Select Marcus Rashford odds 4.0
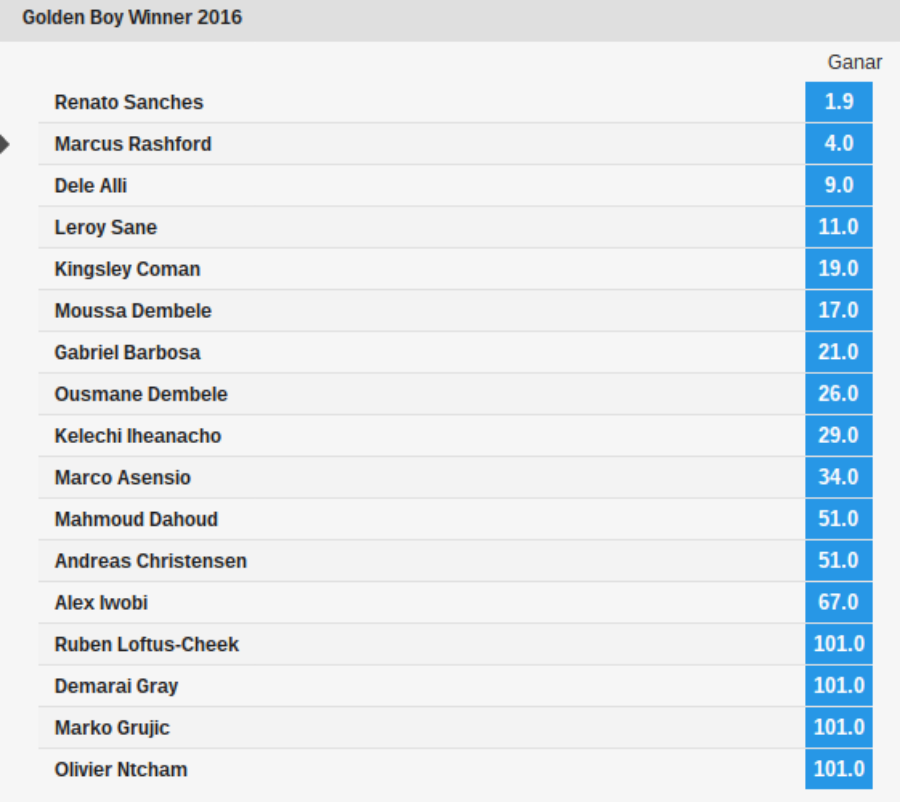 [x=839, y=144]
